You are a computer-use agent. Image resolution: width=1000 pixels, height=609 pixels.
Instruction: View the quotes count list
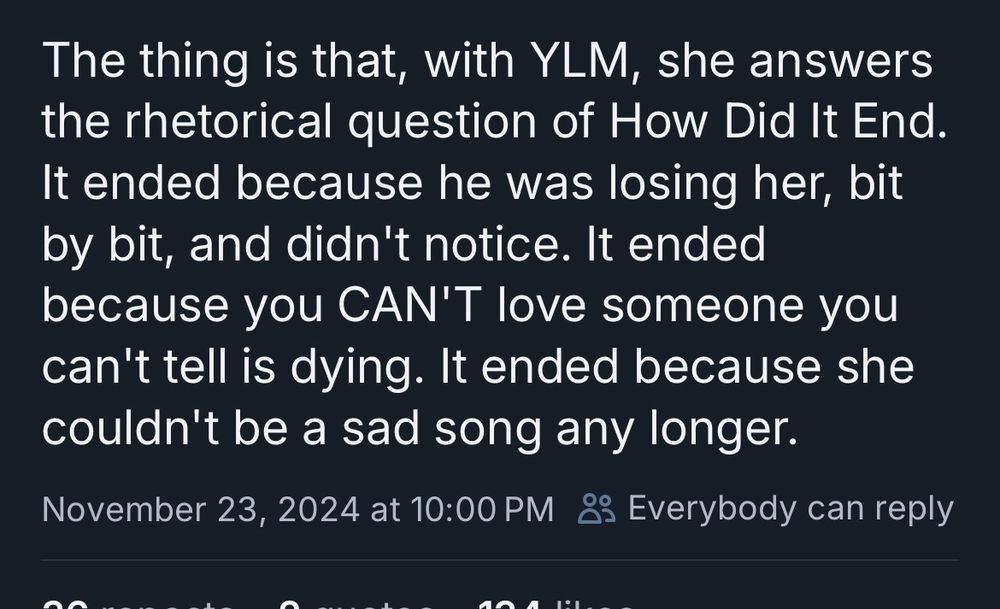click(360, 603)
